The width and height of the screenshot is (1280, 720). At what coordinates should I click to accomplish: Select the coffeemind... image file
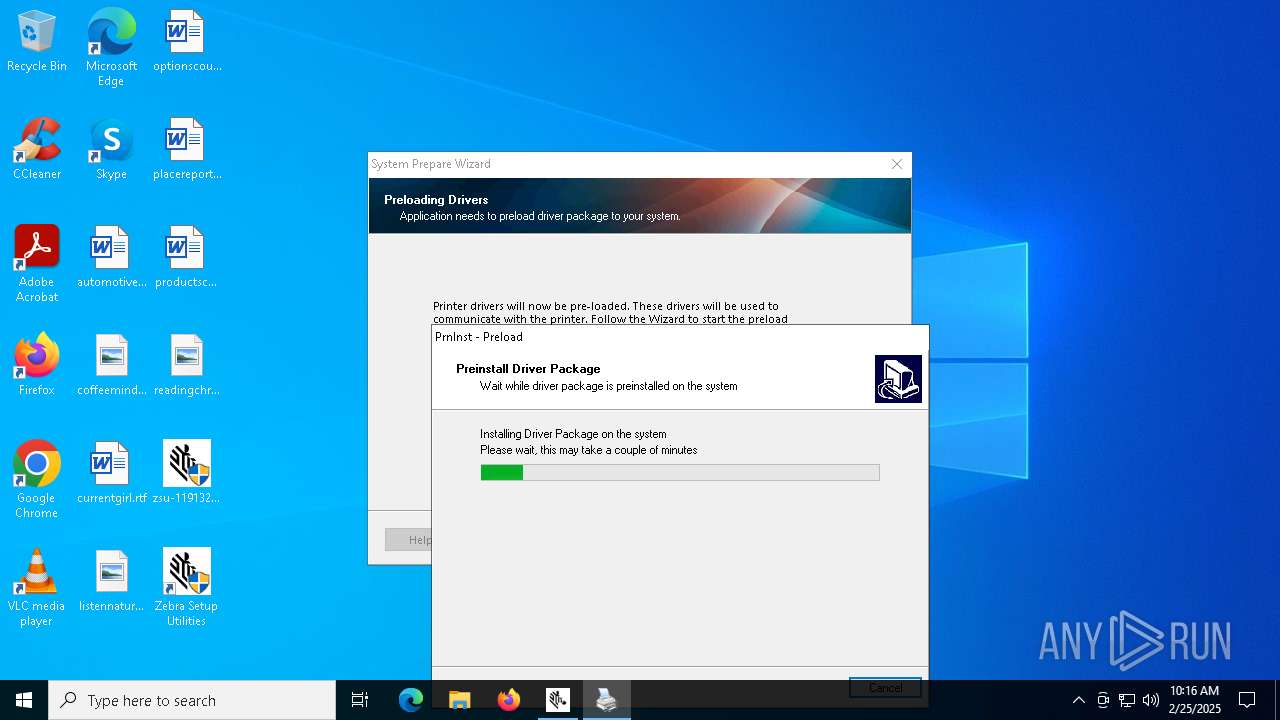click(111, 366)
